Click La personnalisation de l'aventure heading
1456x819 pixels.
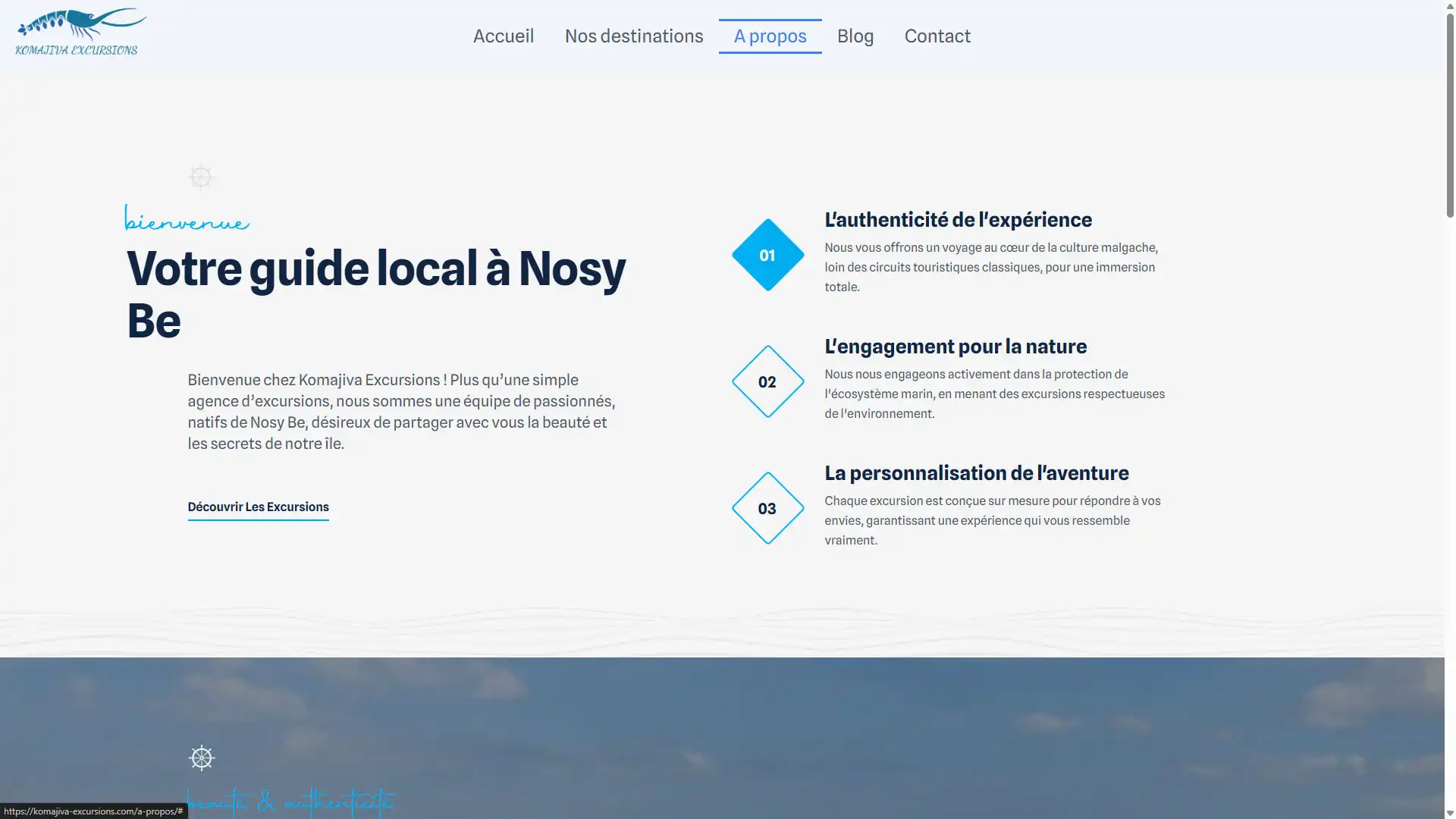pos(977,473)
